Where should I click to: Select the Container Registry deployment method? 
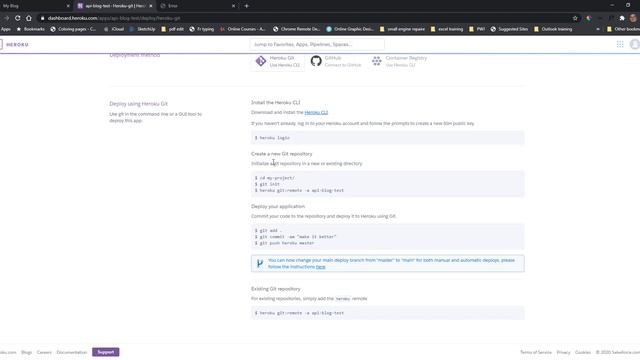[400, 61]
